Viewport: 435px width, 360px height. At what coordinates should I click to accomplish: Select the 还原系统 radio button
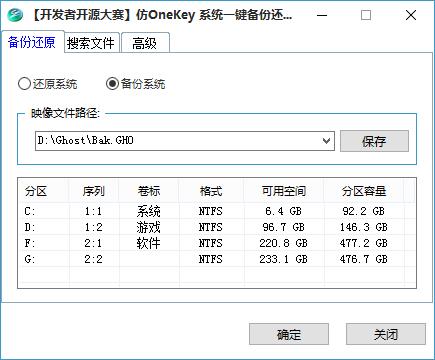tap(24, 84)
